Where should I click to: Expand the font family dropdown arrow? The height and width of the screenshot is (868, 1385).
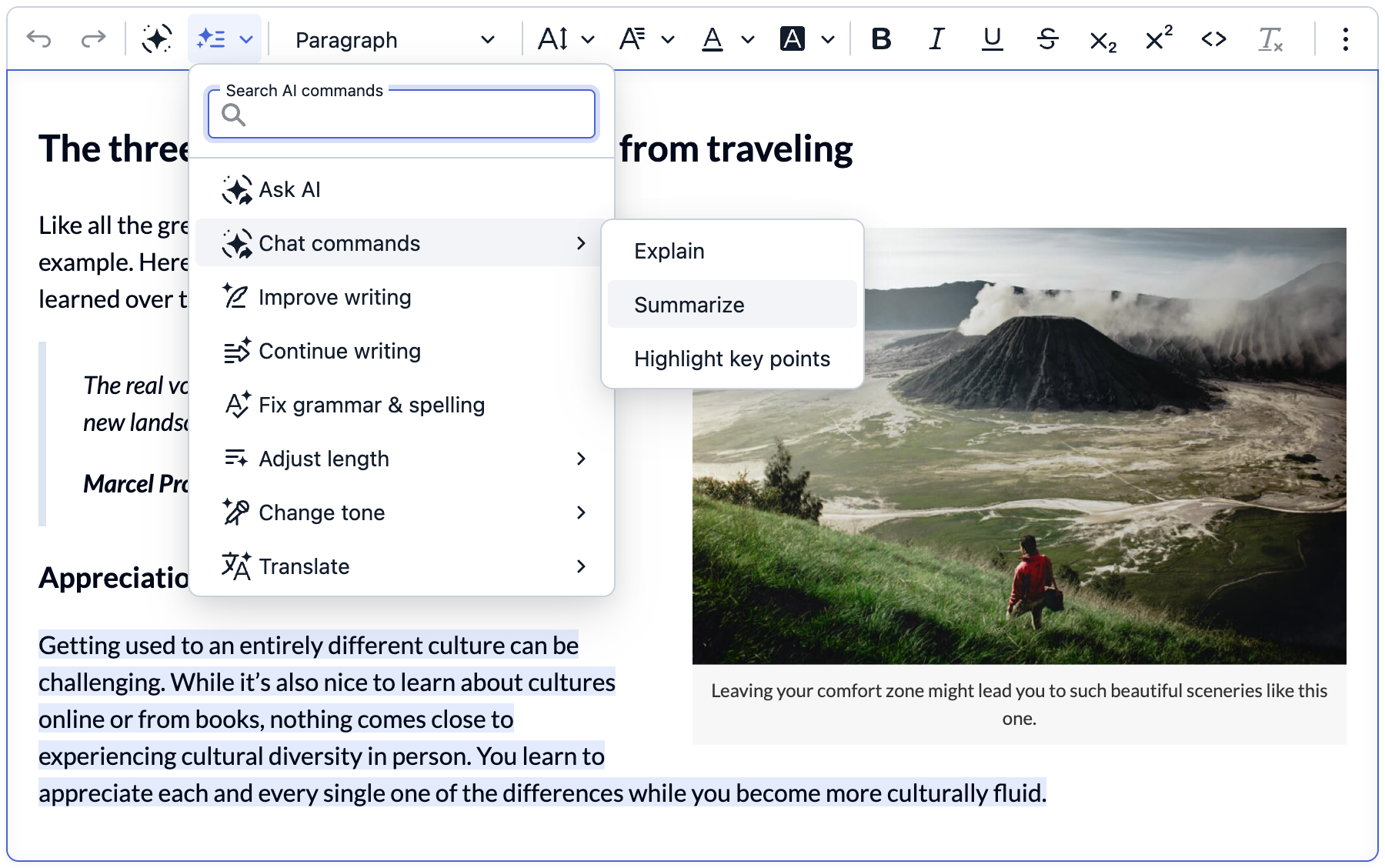(x=668, y=39)
